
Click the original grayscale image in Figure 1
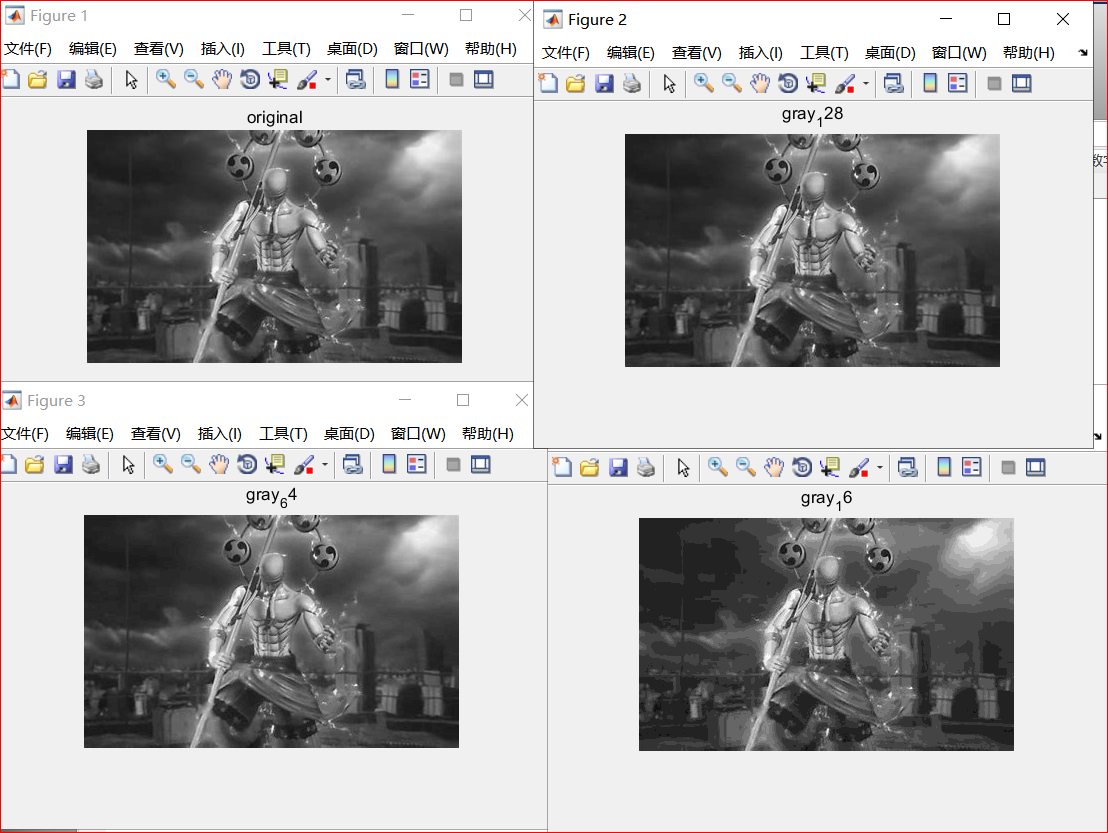(274, 247)
